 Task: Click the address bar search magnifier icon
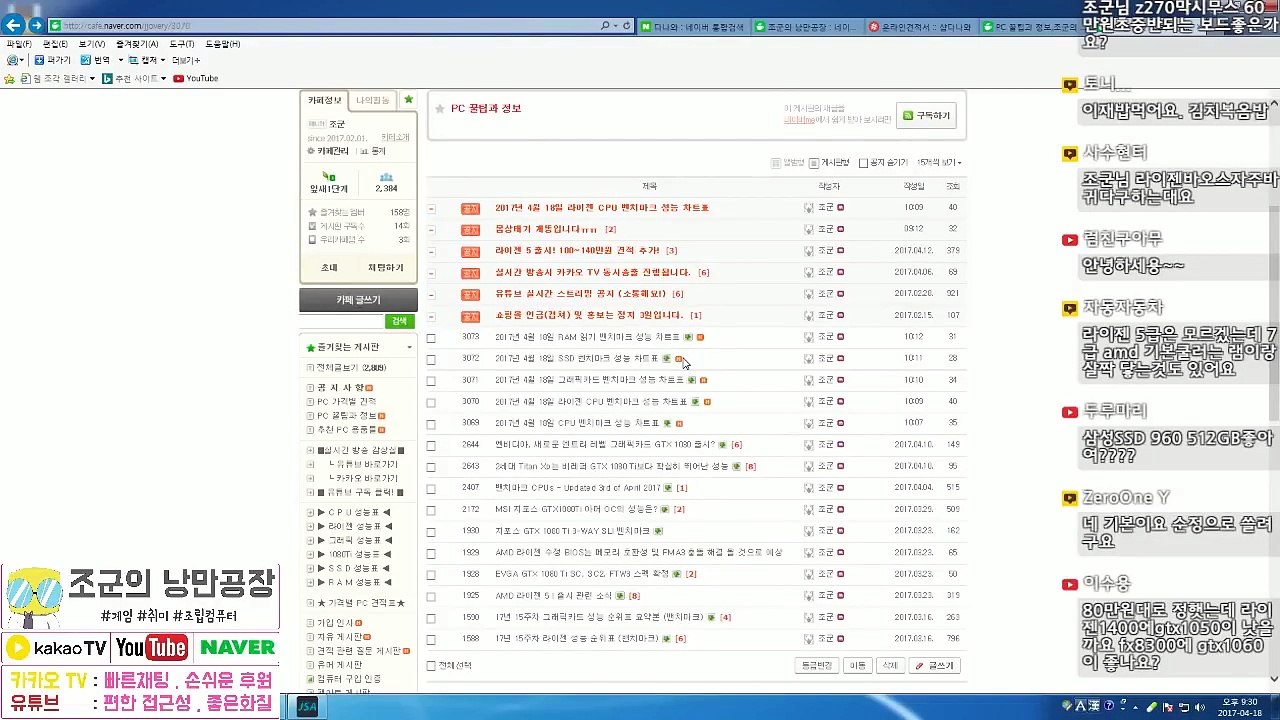(605, 26)
